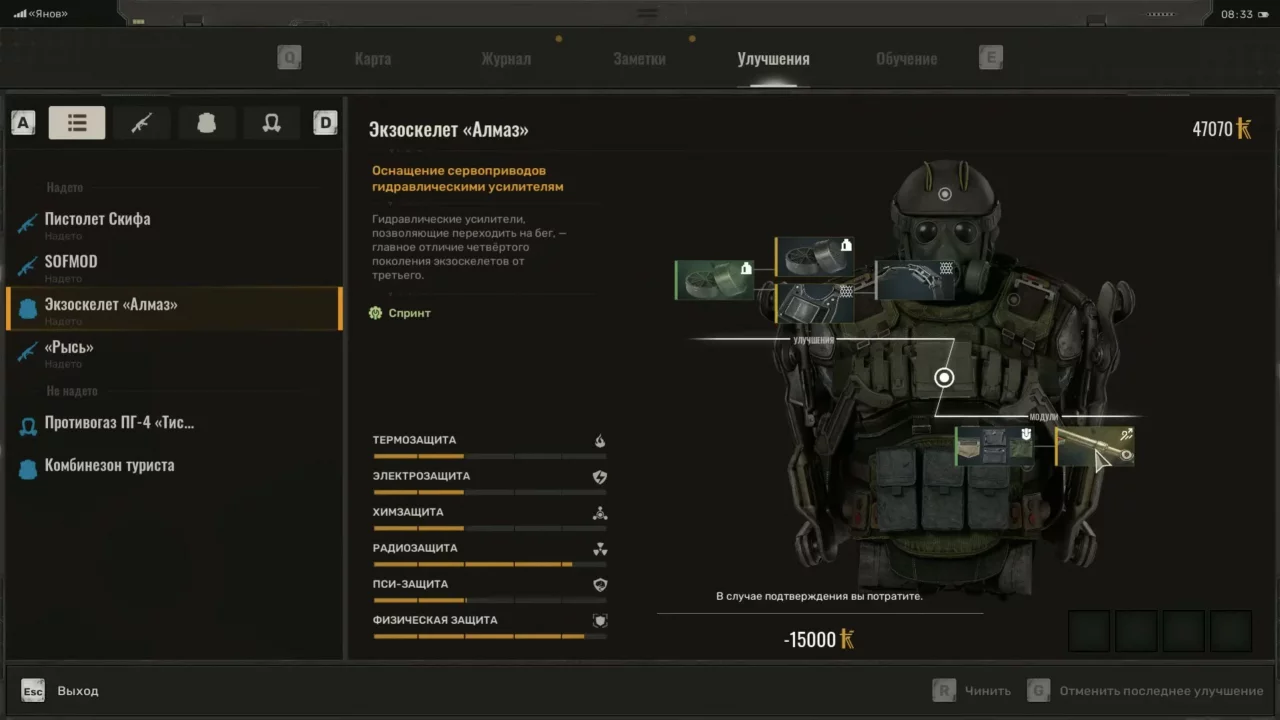This screenshot has width=1280, height=720.
Task: Select the upper yellow-bordered filter canister upgrade
Action: [x=815, y=257]
